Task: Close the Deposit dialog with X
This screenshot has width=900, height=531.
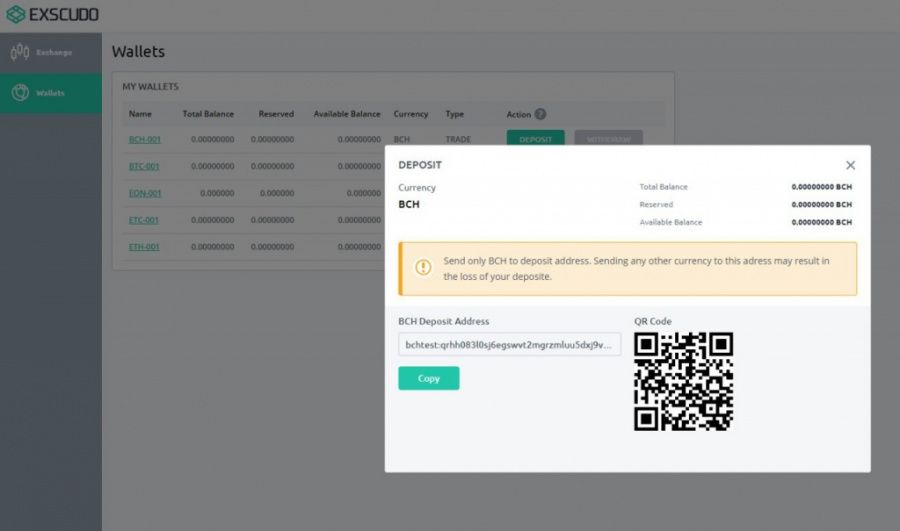Action: click(850, 165)
